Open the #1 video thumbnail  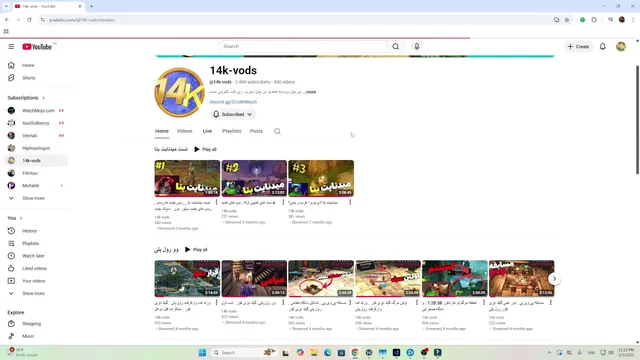(187, 178)
